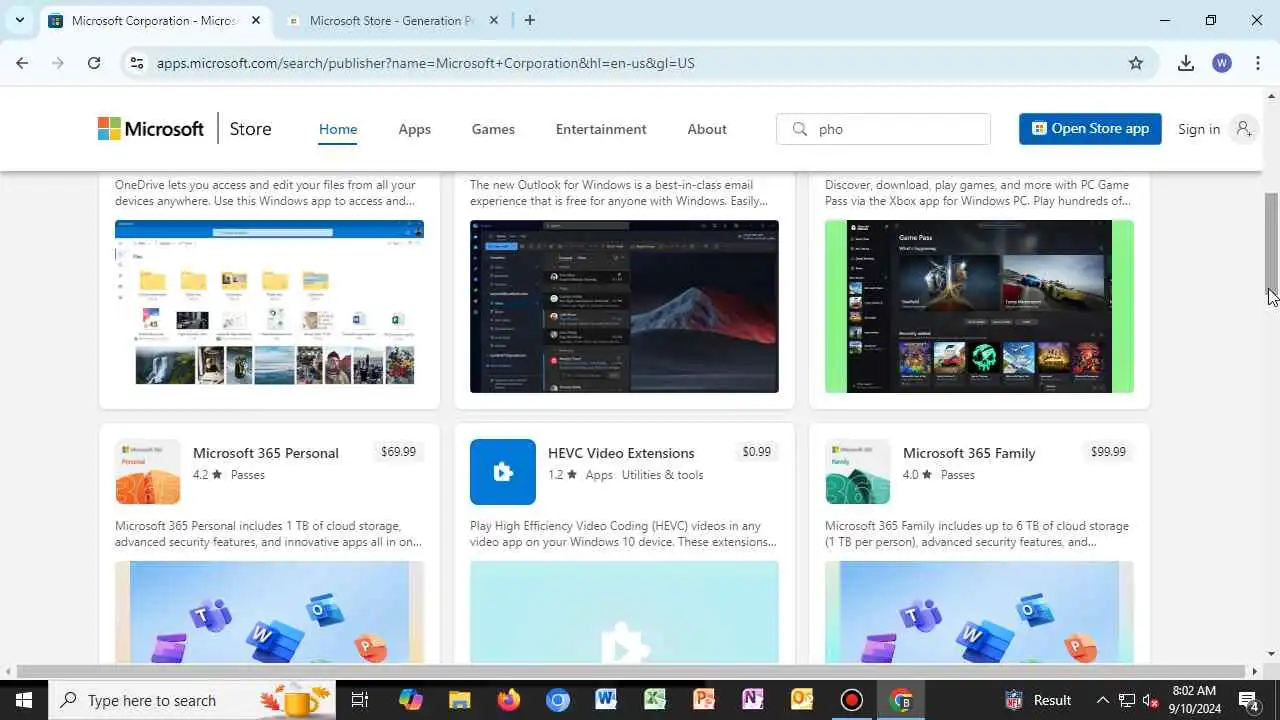The height and width of the screenshot is (720, 1280).
Task: Reload the page
Action: pyautogui.click(x=94, y=63)
